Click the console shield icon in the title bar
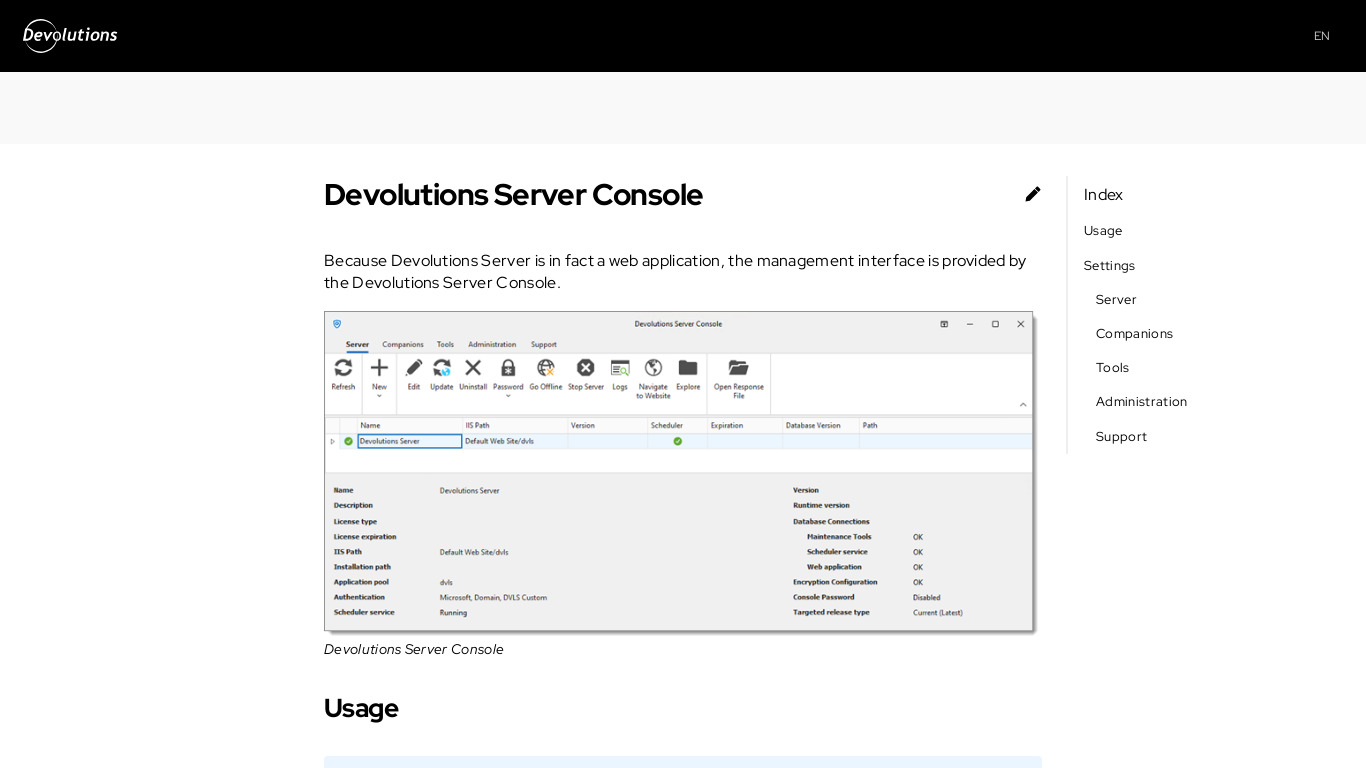 337,324
